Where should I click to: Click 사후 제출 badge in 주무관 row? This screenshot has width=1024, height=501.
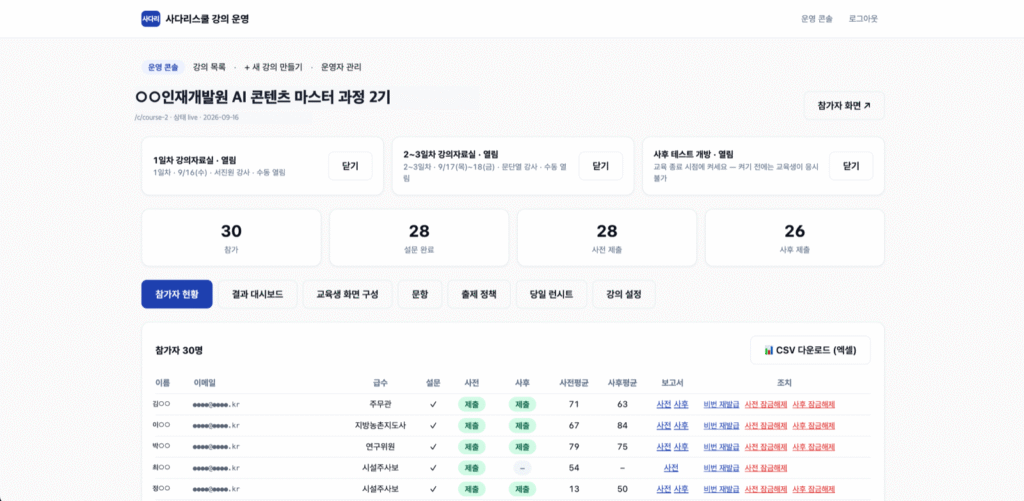coord(522,404)
